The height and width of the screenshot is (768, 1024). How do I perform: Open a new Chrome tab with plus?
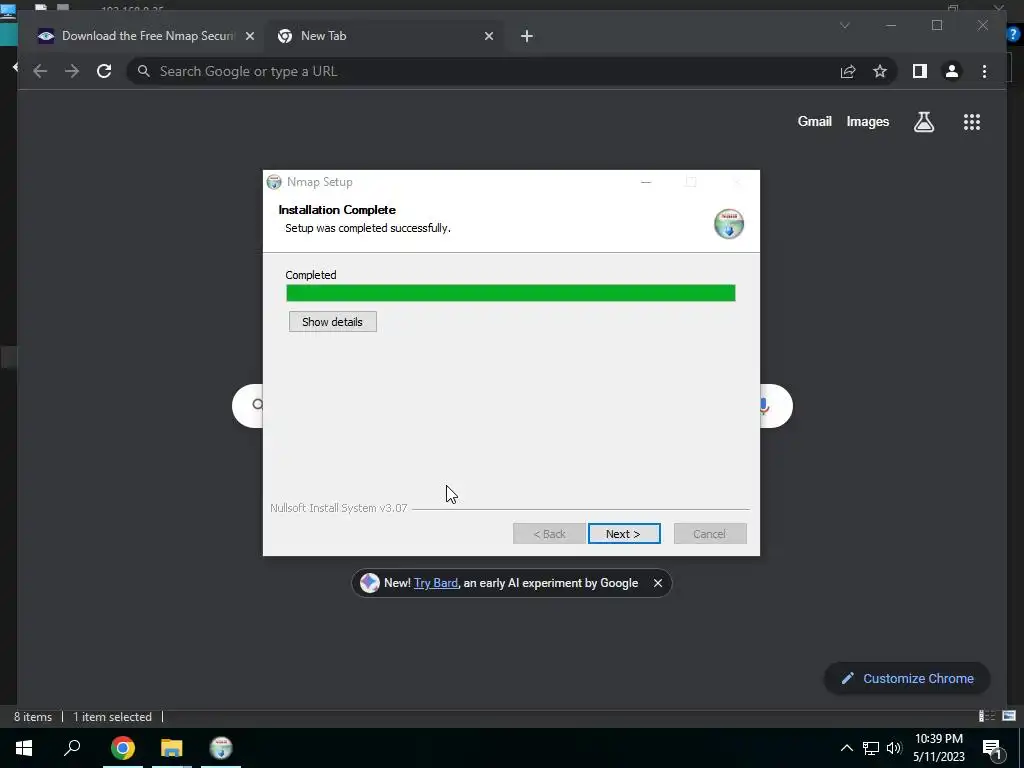526,36
